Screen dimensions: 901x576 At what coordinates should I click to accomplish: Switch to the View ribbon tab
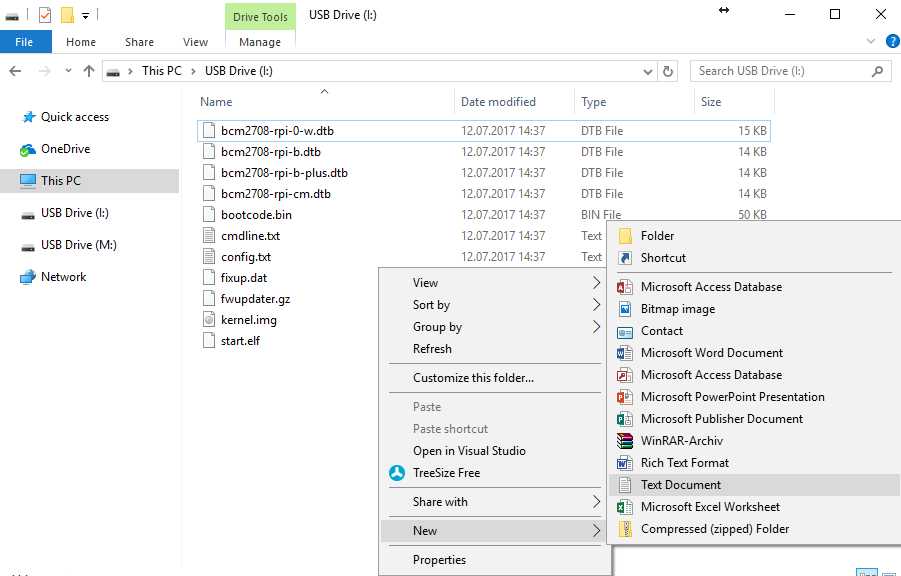(195, 42)
